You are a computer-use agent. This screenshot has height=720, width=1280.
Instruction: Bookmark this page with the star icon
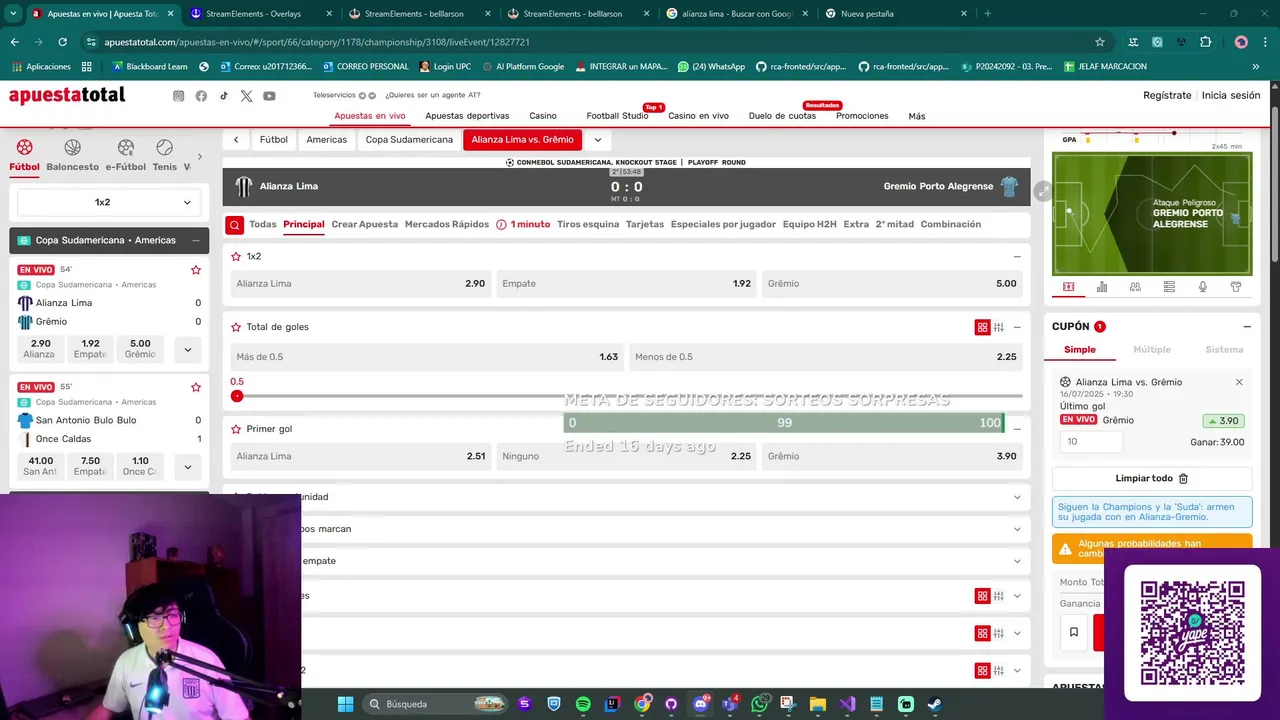tap(1100, 42)
